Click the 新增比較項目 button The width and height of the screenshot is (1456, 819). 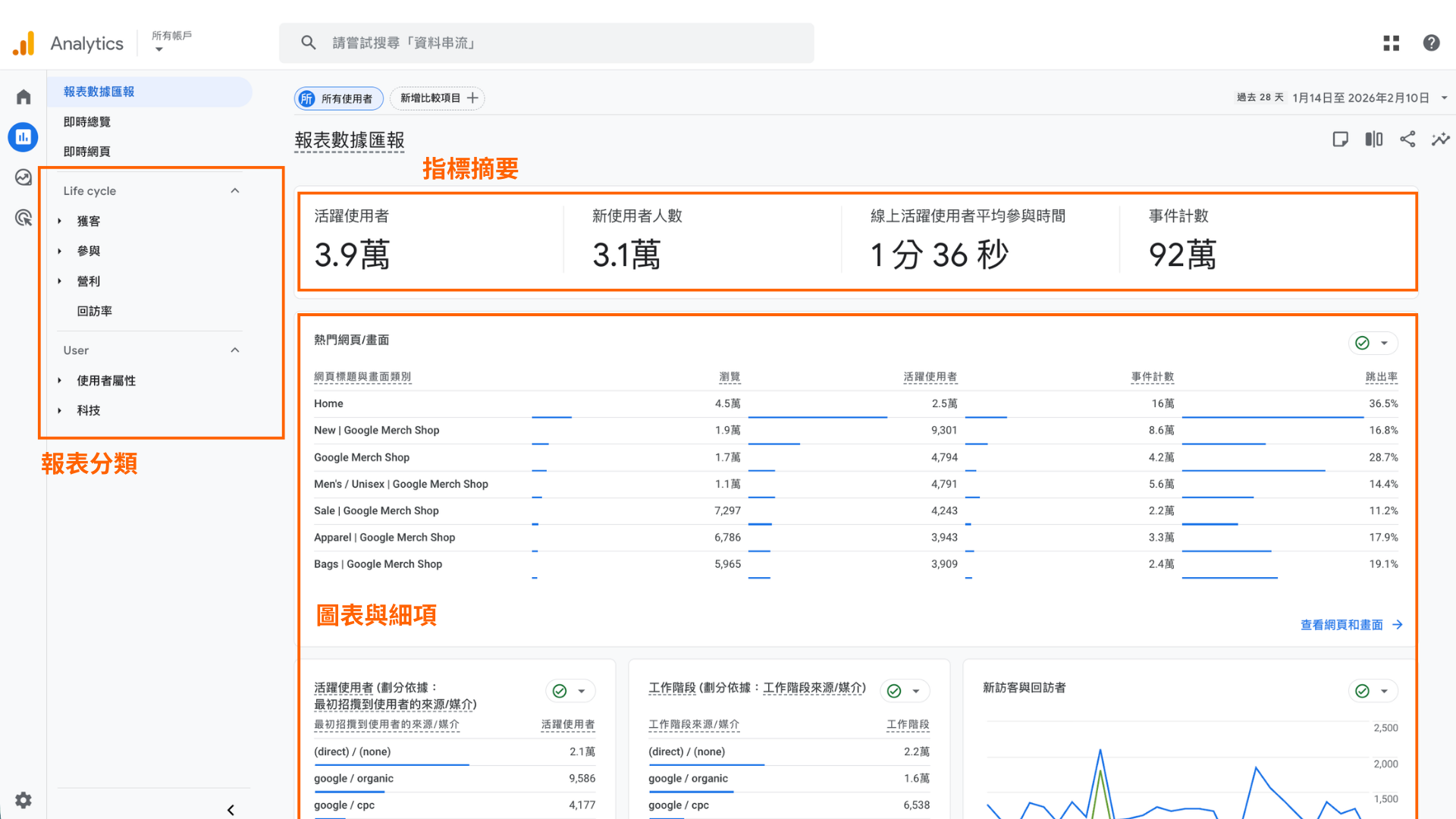tap(437, 98)
